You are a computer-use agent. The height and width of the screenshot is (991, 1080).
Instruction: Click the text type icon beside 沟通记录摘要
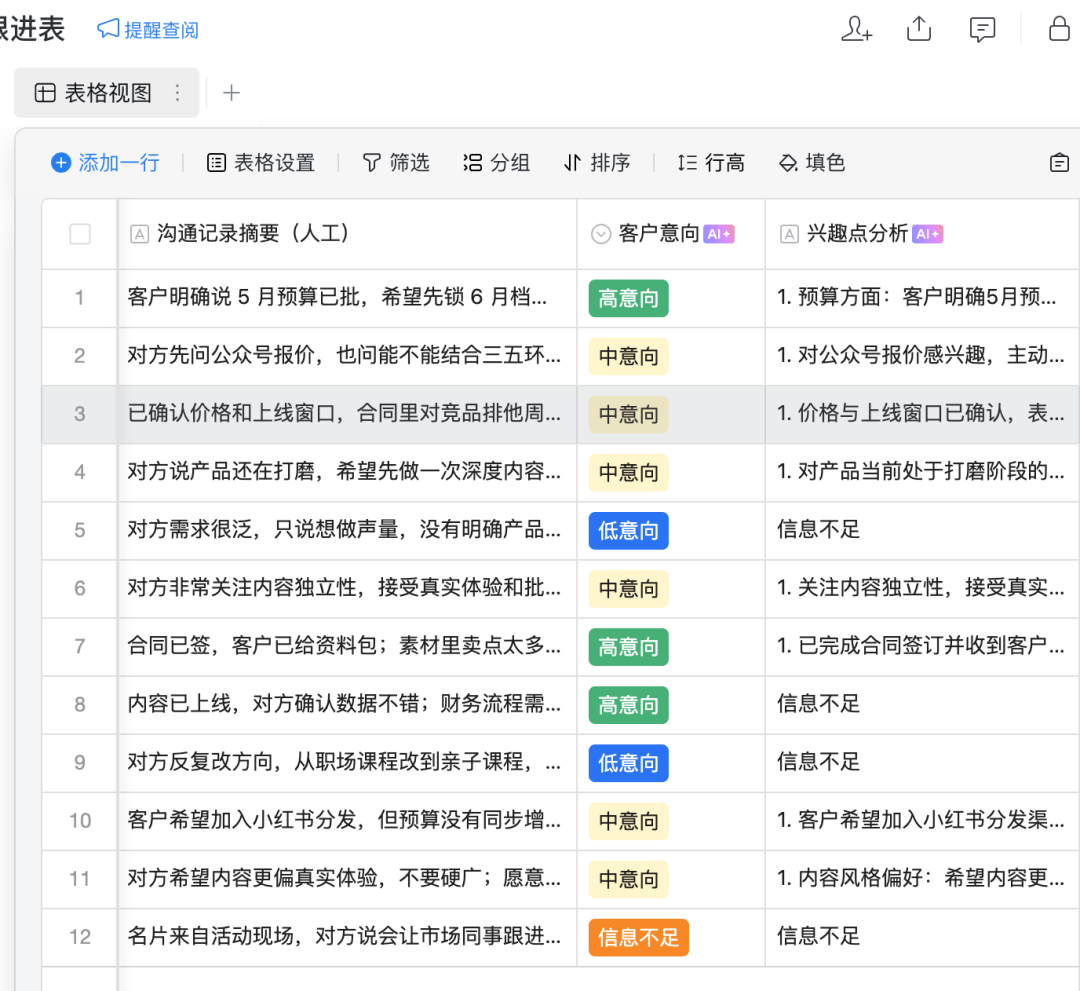coord(139,234)
